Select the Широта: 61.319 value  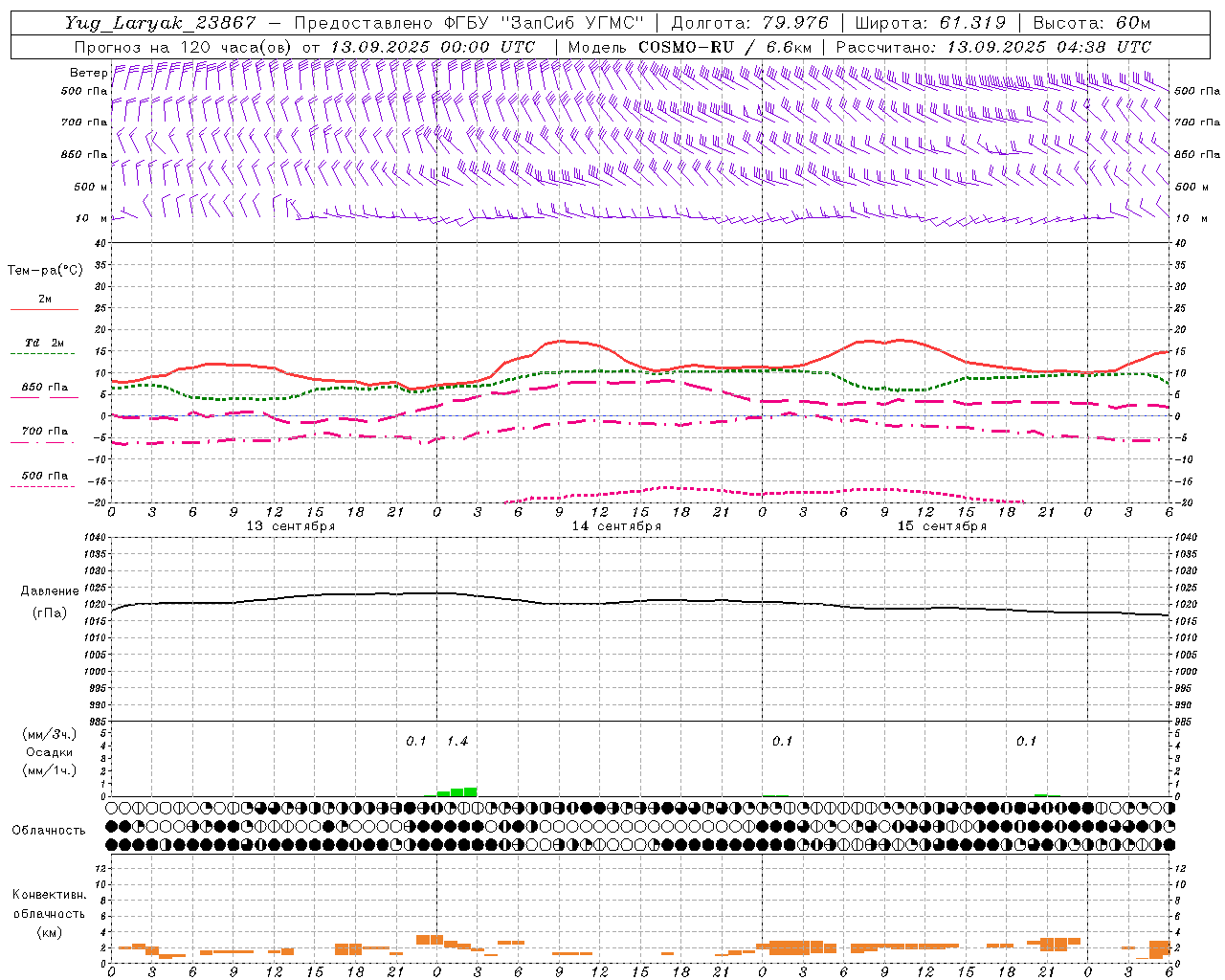pyautogui.click(x=930, y=23)
